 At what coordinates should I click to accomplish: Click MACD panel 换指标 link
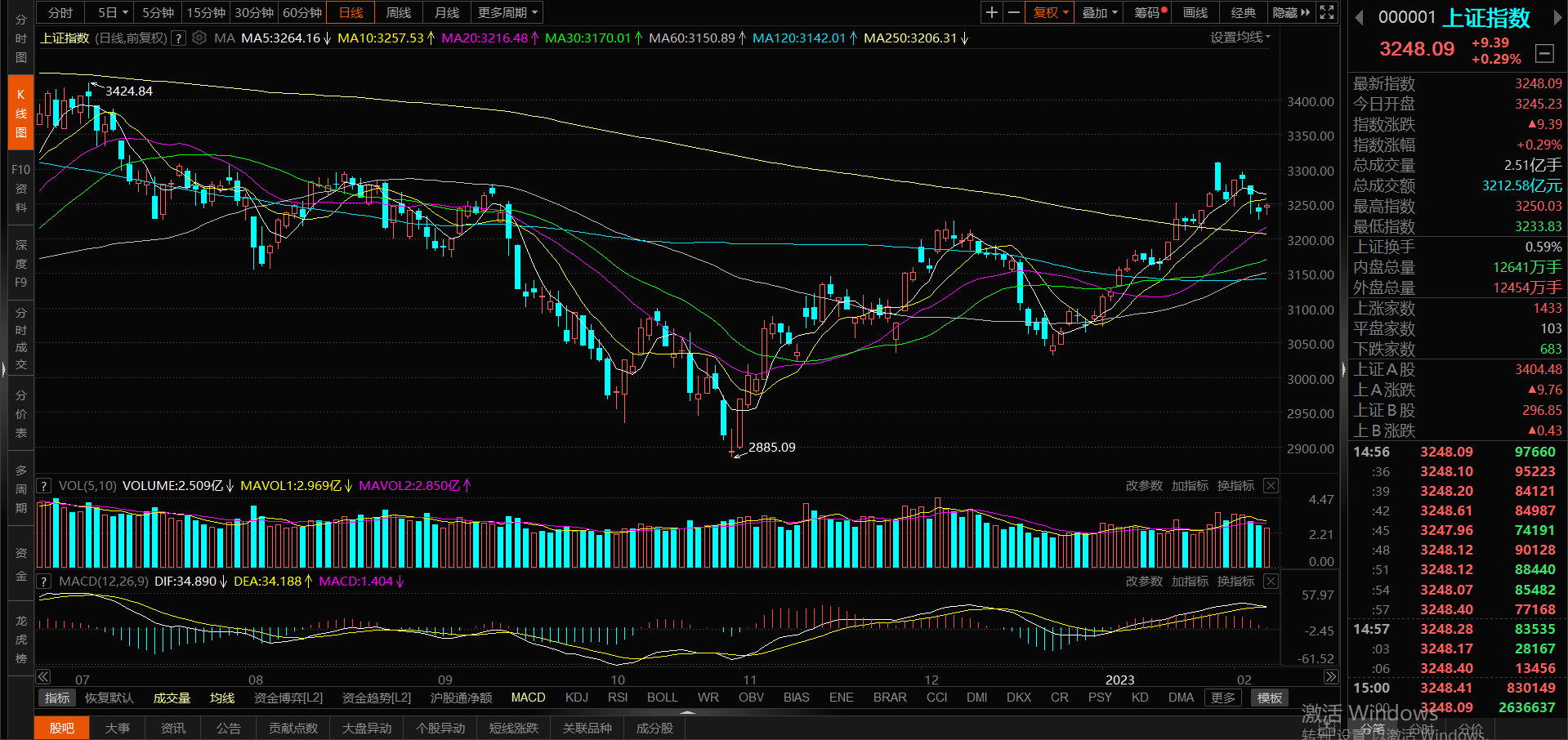(x=1235, y=582)
